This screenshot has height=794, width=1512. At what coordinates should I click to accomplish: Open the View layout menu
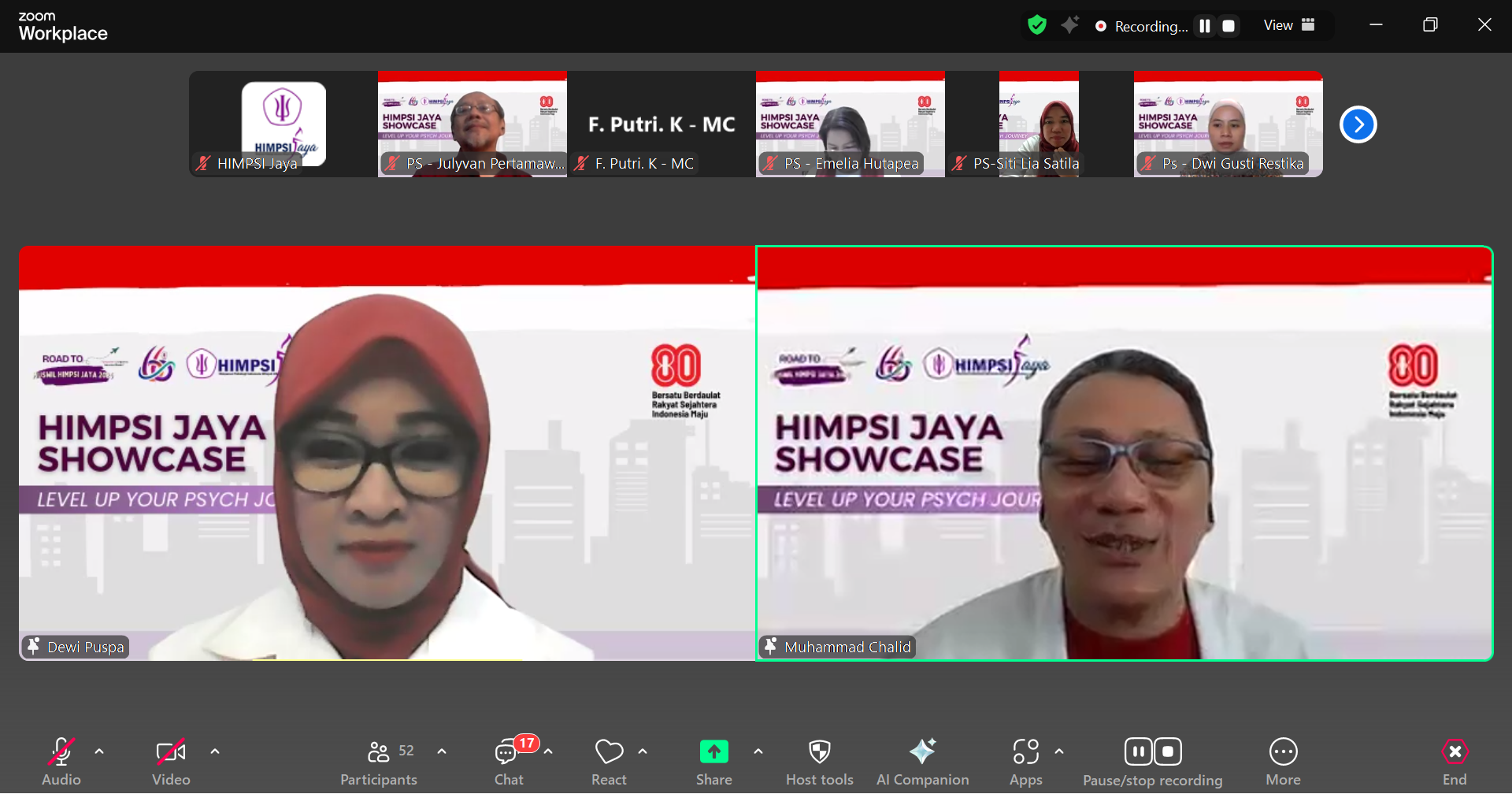click(1289, 25)
